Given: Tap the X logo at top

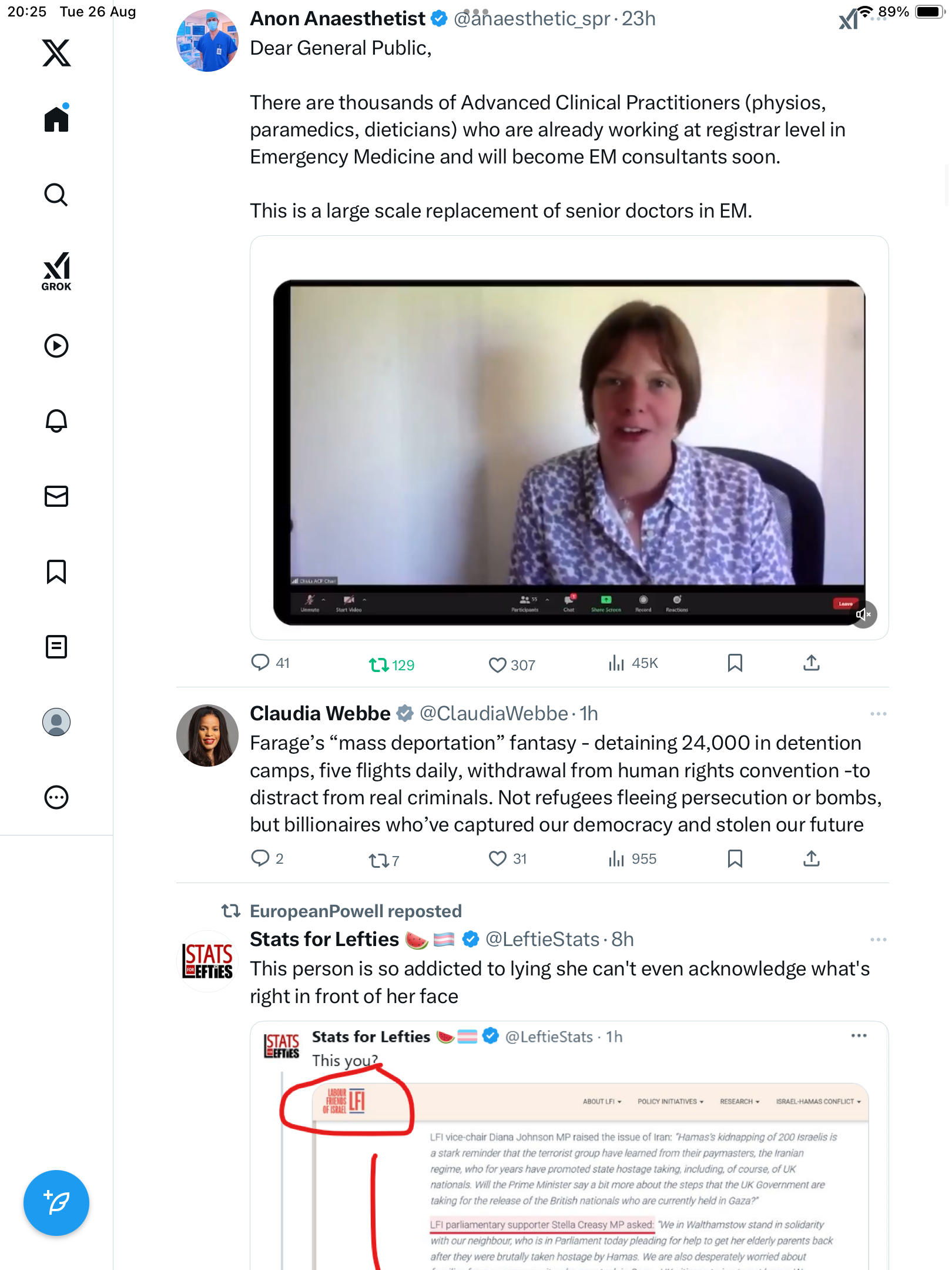Looking at the screenshot, I should (x=56, y=53).
